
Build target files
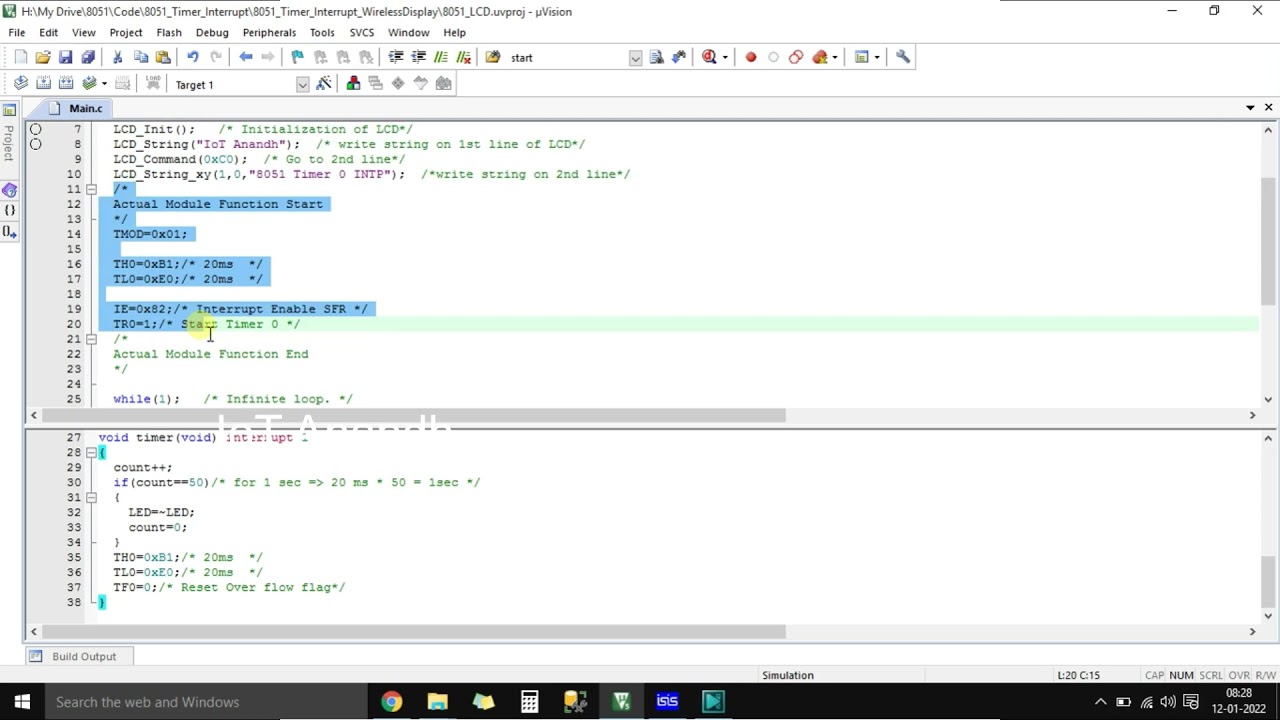[x=43, y=84]
